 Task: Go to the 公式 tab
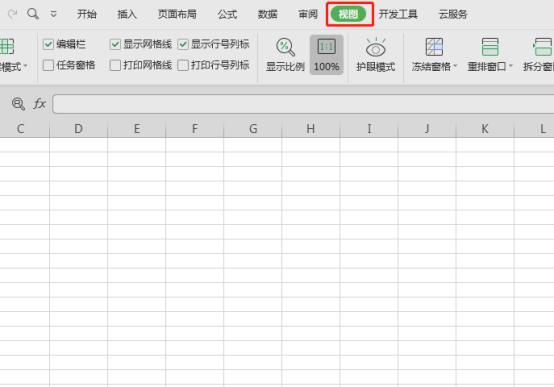227,14
